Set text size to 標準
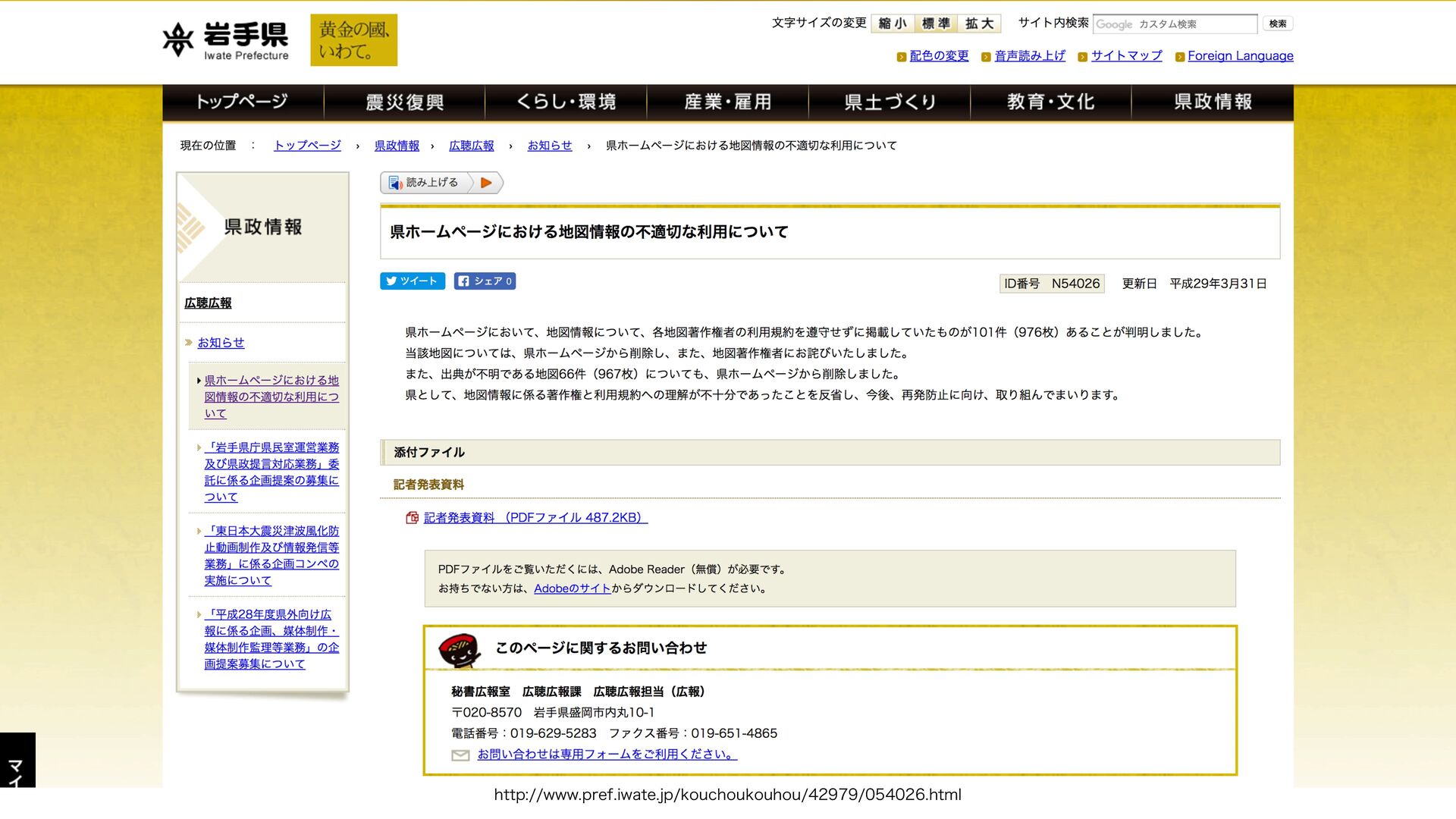 click(x=936, y=24)
